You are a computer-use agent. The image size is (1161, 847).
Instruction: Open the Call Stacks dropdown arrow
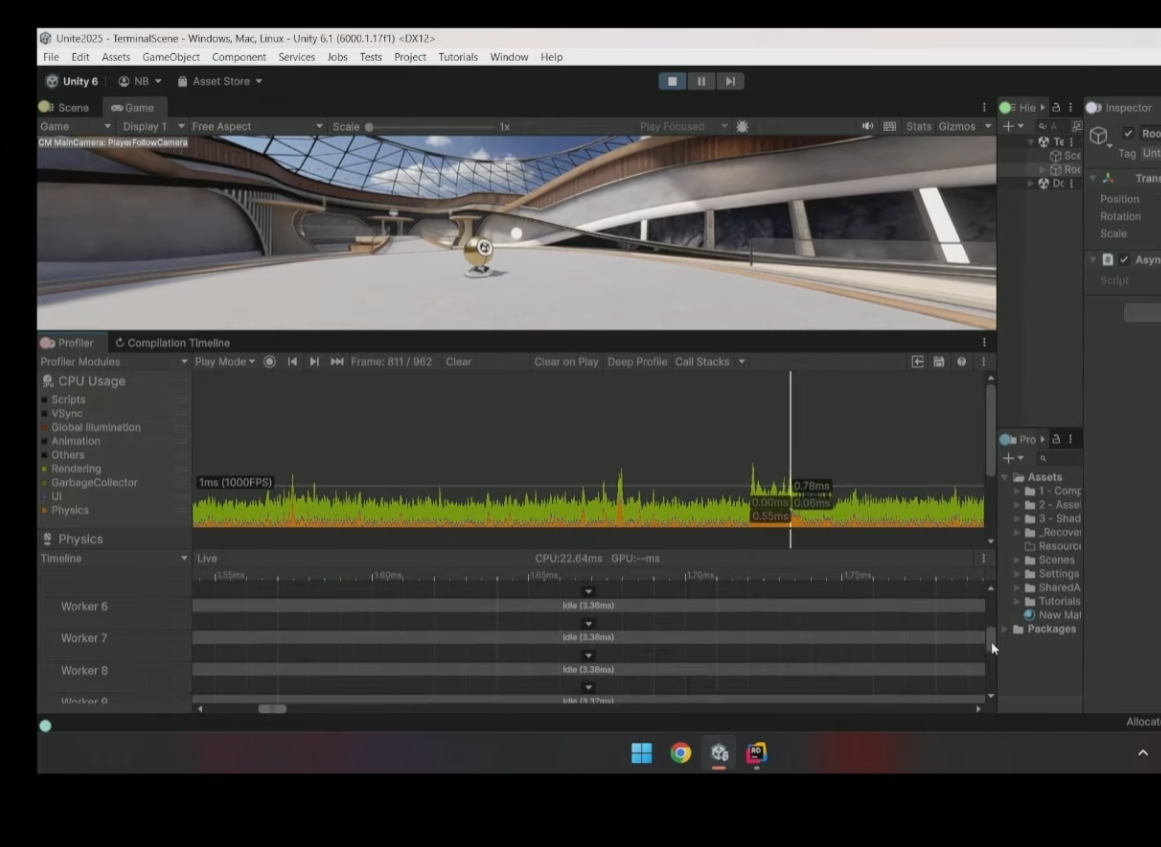click(741, 361)
